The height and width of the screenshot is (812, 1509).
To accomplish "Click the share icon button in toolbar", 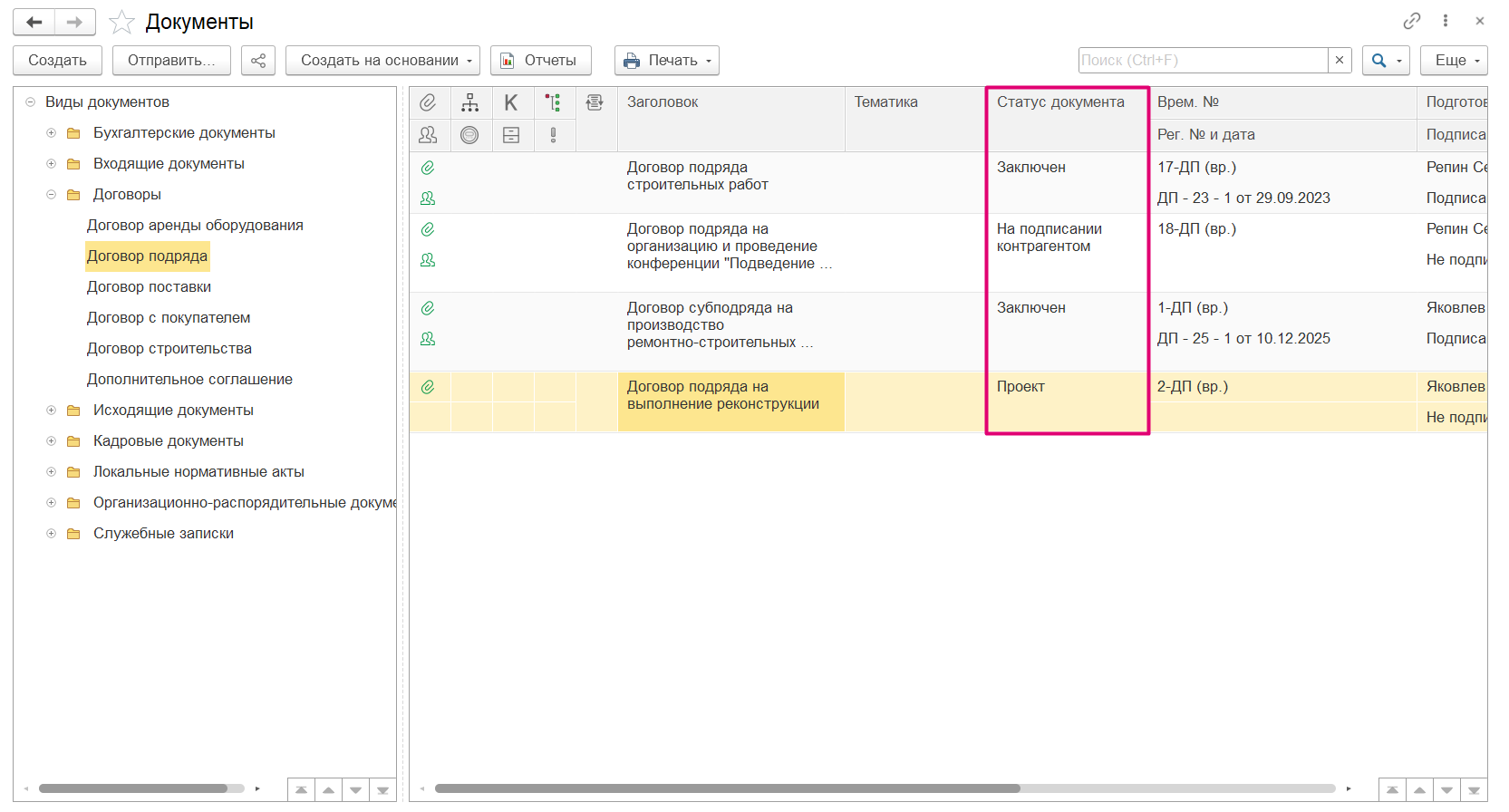I will [258, 61].
